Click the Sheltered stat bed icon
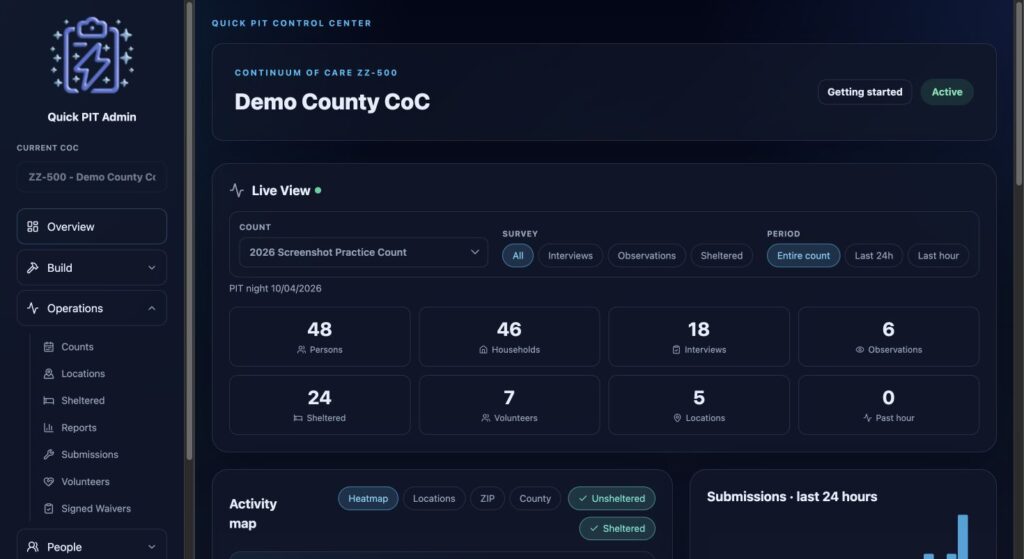Screen dimensions: 1024x559 click(298, 418)
